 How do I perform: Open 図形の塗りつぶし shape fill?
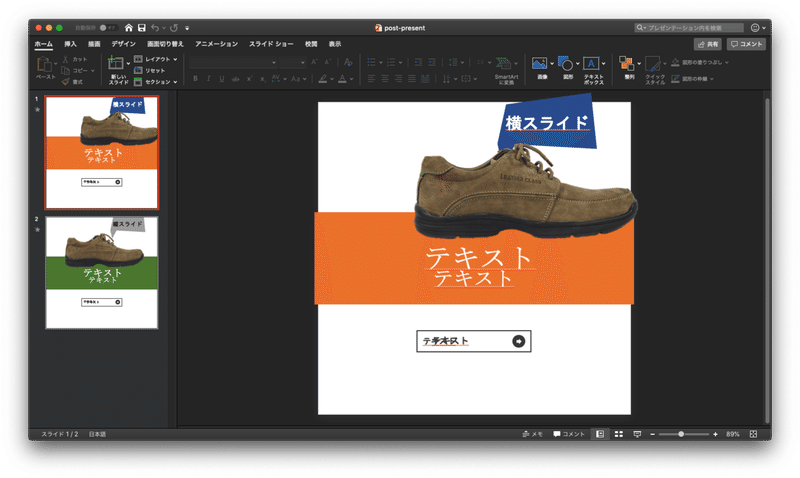pyautogui.click(x=699, y=62)
